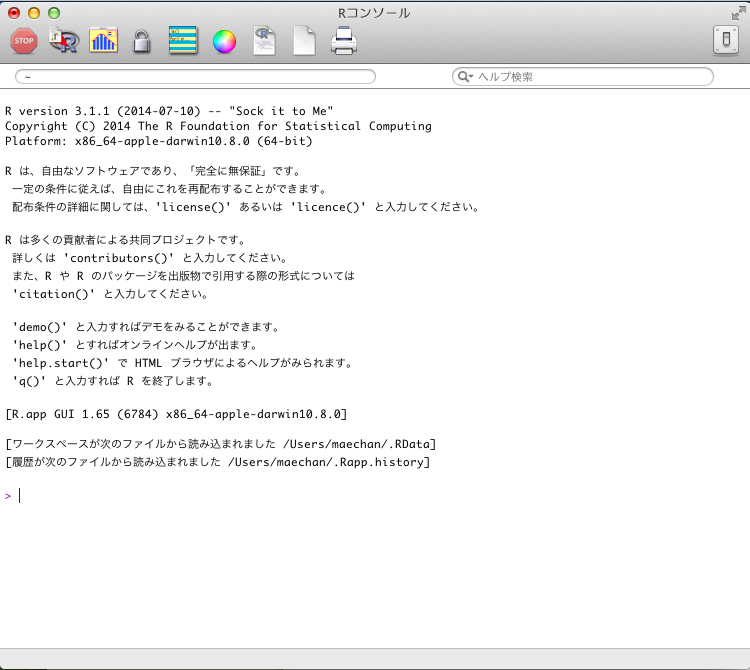750x670 pixels.
Task: Click the 'demo()' text line
Action: [145, 327]
